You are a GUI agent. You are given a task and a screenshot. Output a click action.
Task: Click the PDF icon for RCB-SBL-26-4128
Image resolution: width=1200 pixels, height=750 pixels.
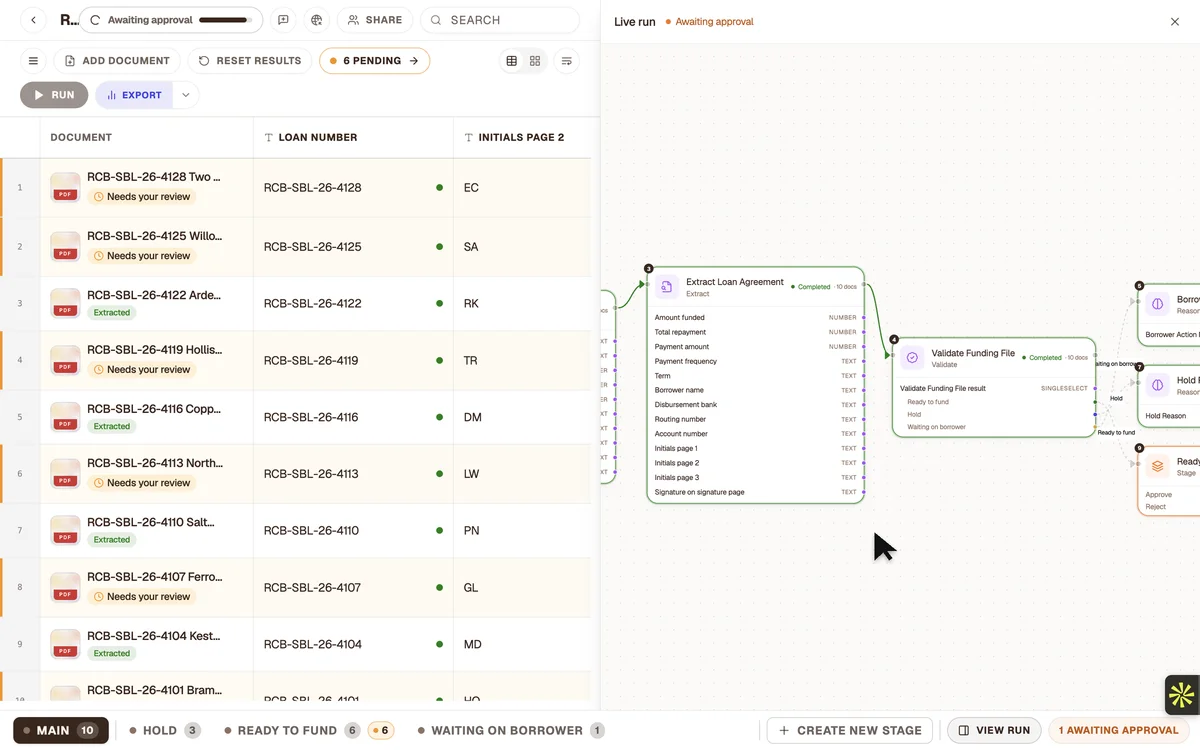click(x=65, y=187)
